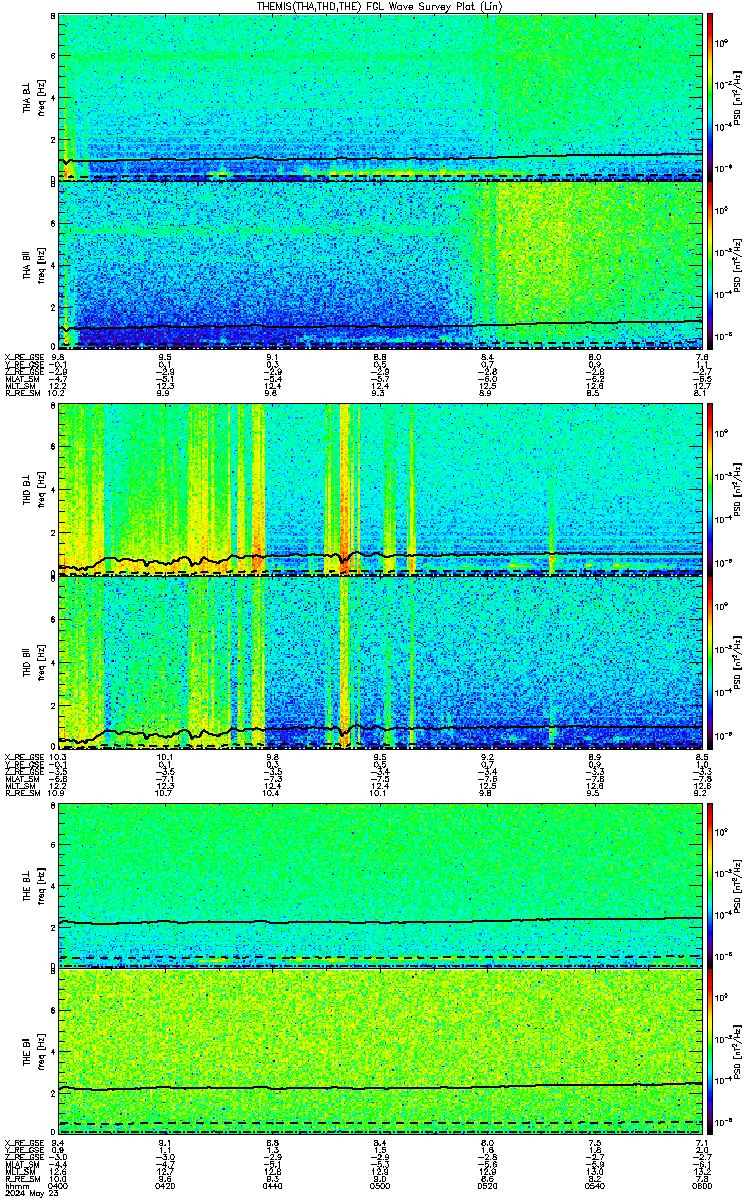750x1200 pixels.
Task: Click the '0440' time tick label
Action: (273, 1185)
